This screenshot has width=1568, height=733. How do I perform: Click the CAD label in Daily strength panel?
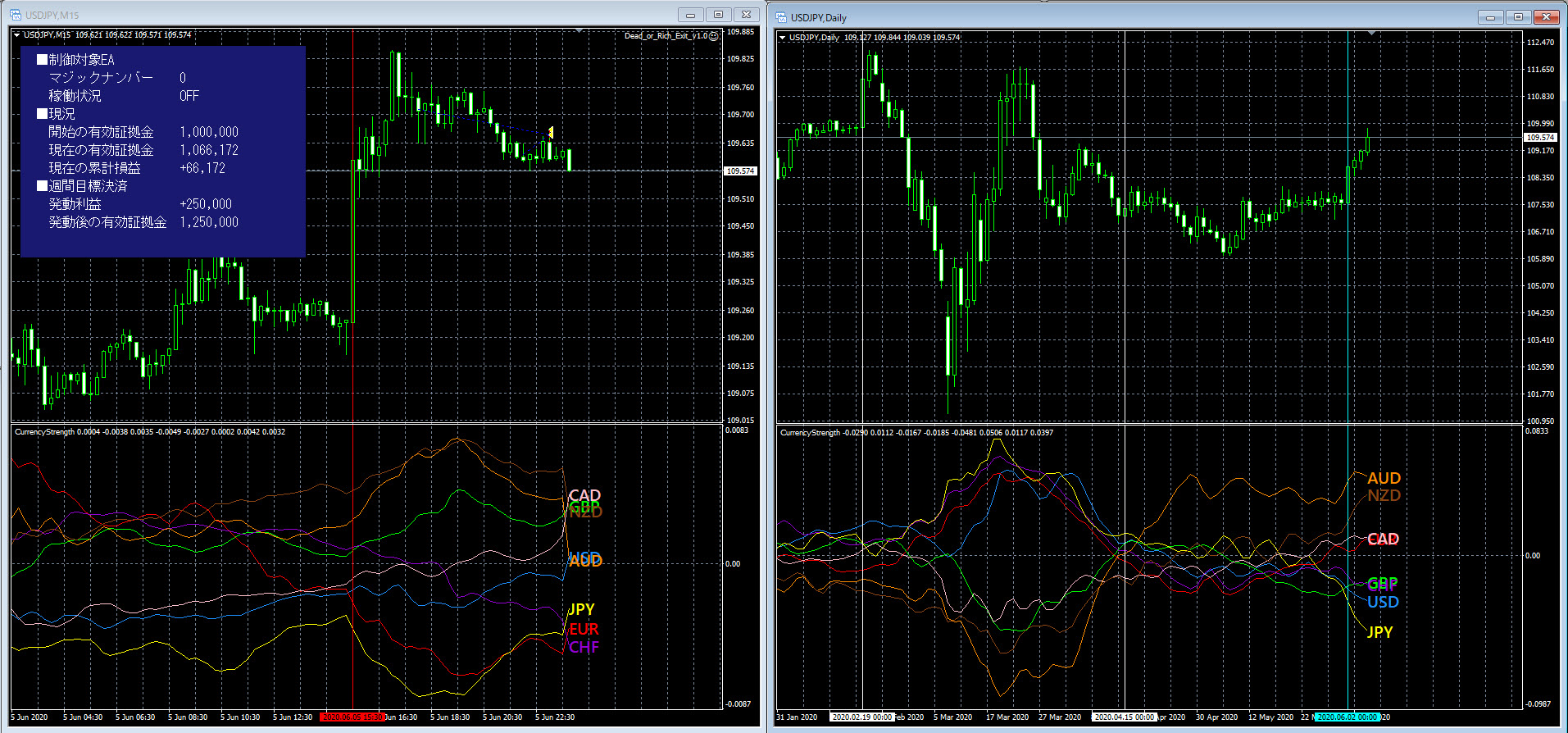(1383, 539)
